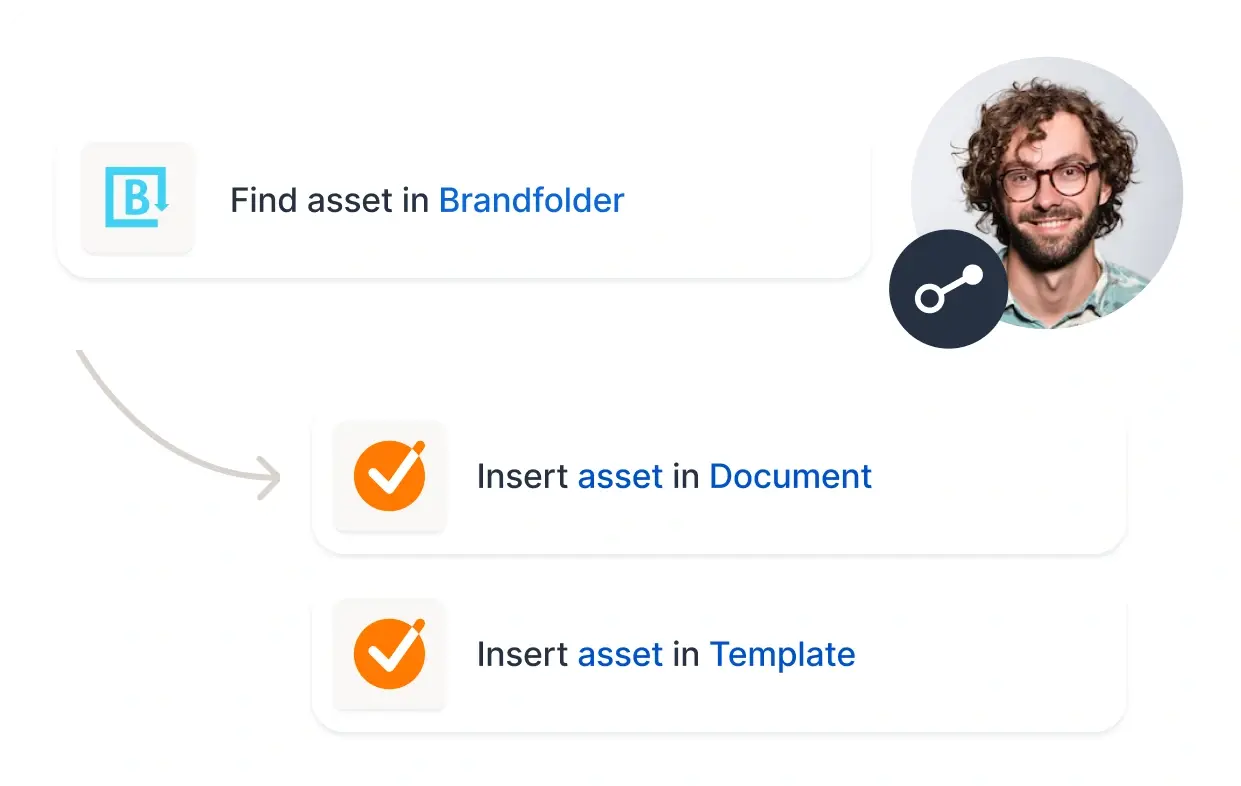The width and height of the screenshot is (1241, 786).
Task: Open the blue asset link in the Template step
Action: pyautogui.click(x=620, y=654)
